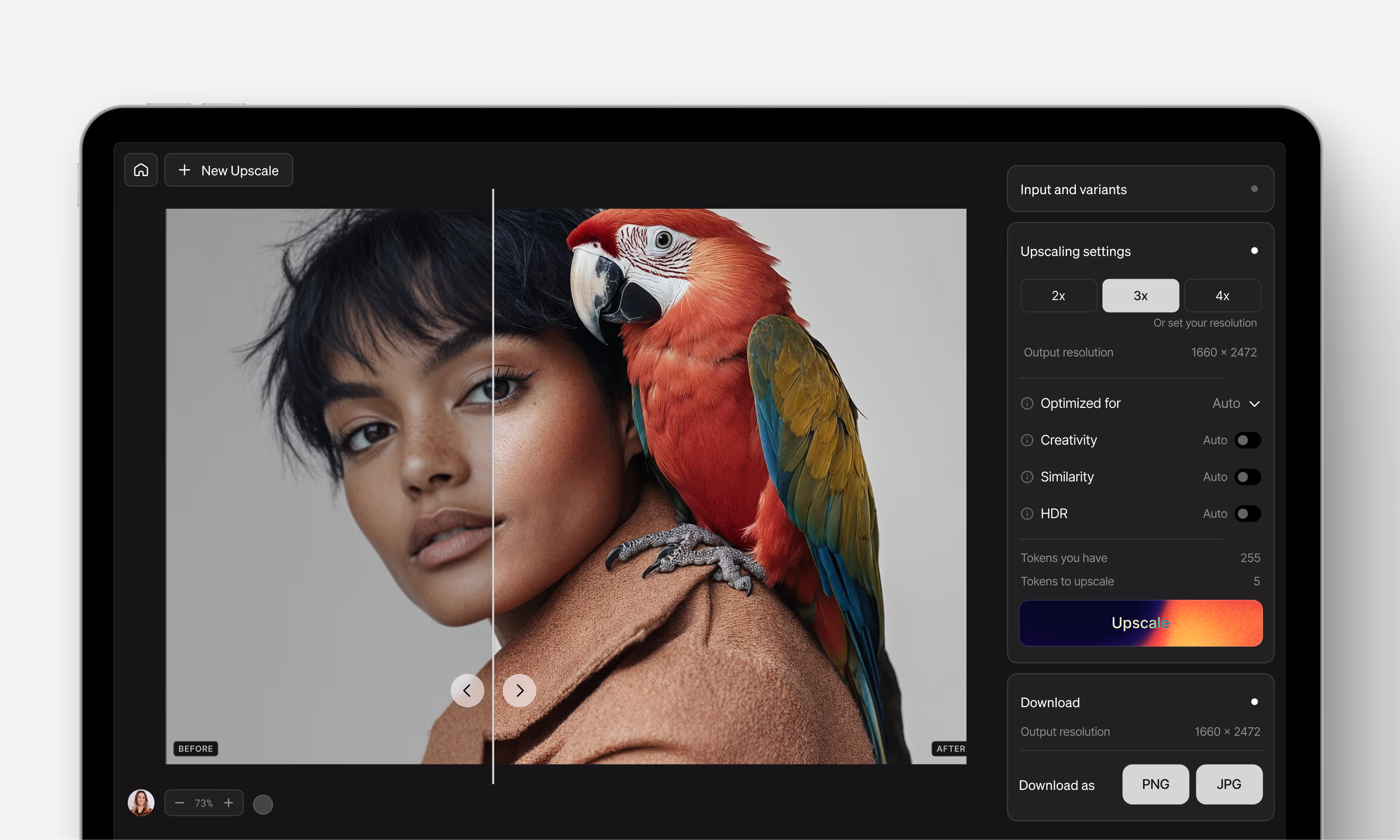Open the user profile avatar
This screenshot has height=840, width=1400.
[x=141, y=803]
